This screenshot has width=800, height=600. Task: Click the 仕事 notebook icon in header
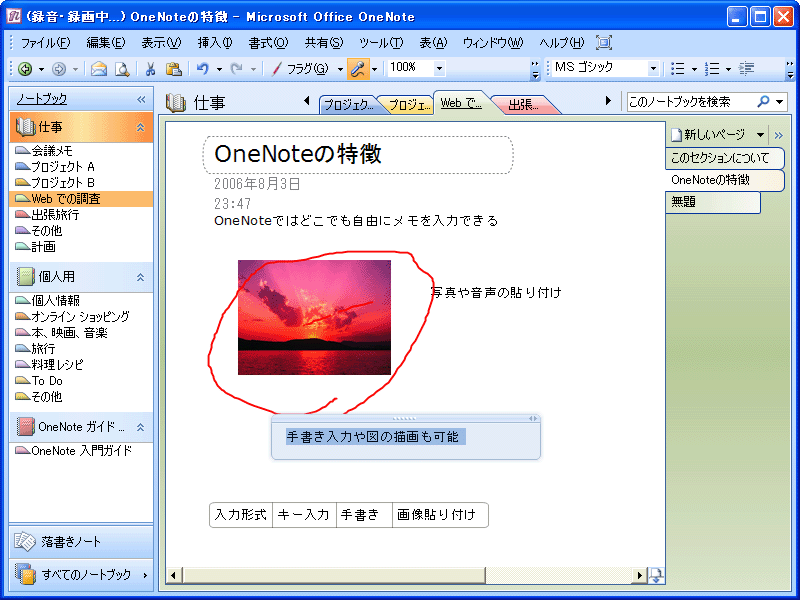[x=176, y=103]
